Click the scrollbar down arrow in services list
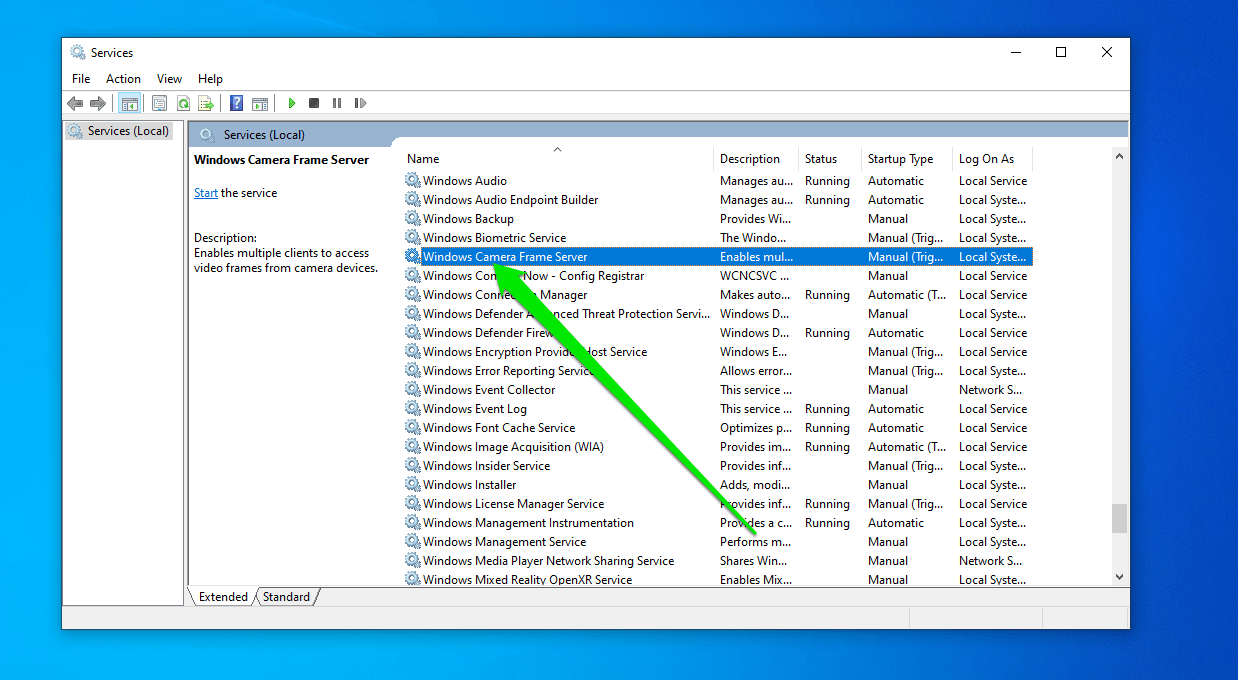This screenshot has width=1238, height=680. click(1119, 576)
